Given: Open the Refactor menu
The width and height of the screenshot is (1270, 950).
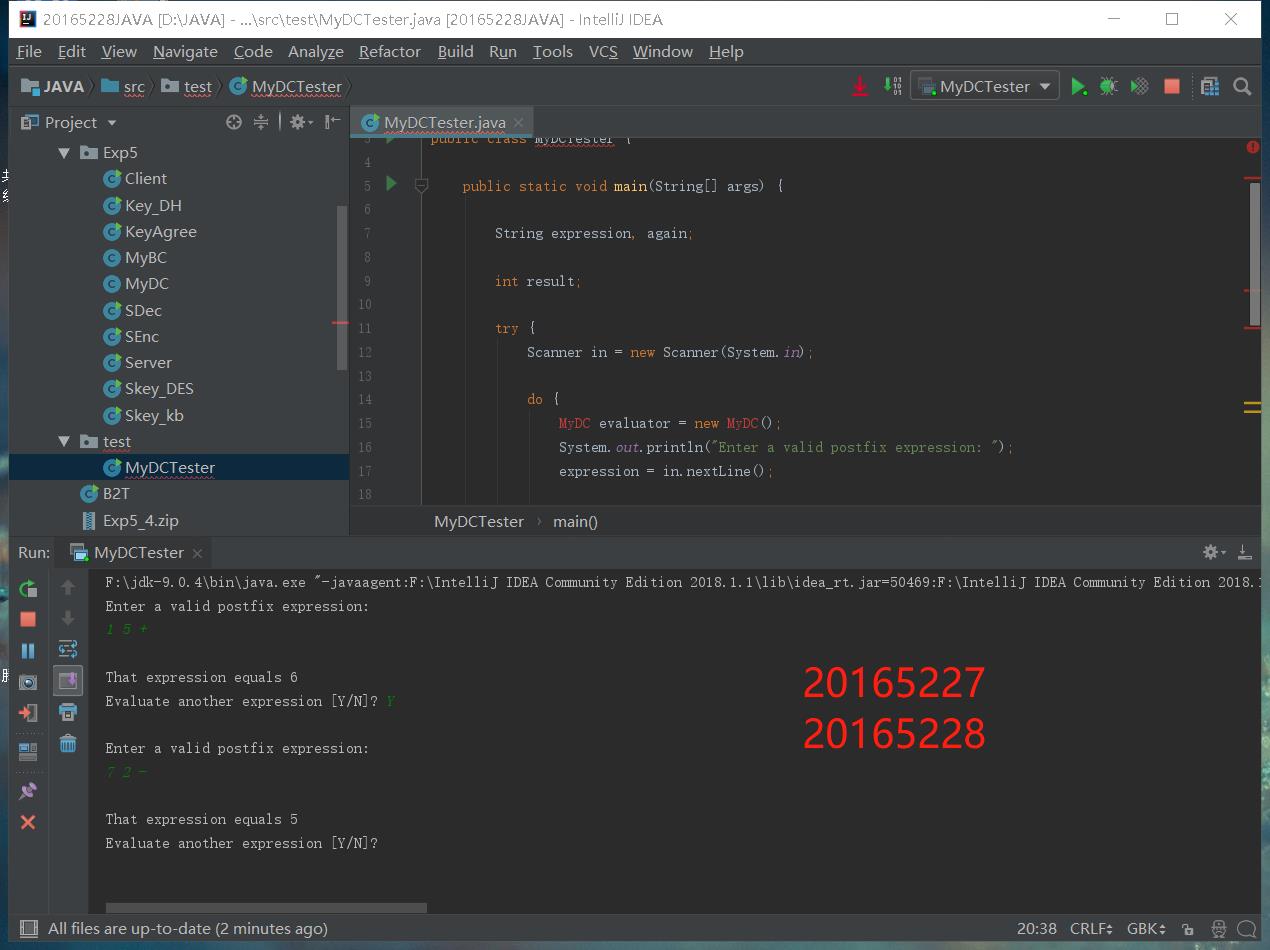Looking at the screenshot, I should pyautogui.click(x=389, y=52).
